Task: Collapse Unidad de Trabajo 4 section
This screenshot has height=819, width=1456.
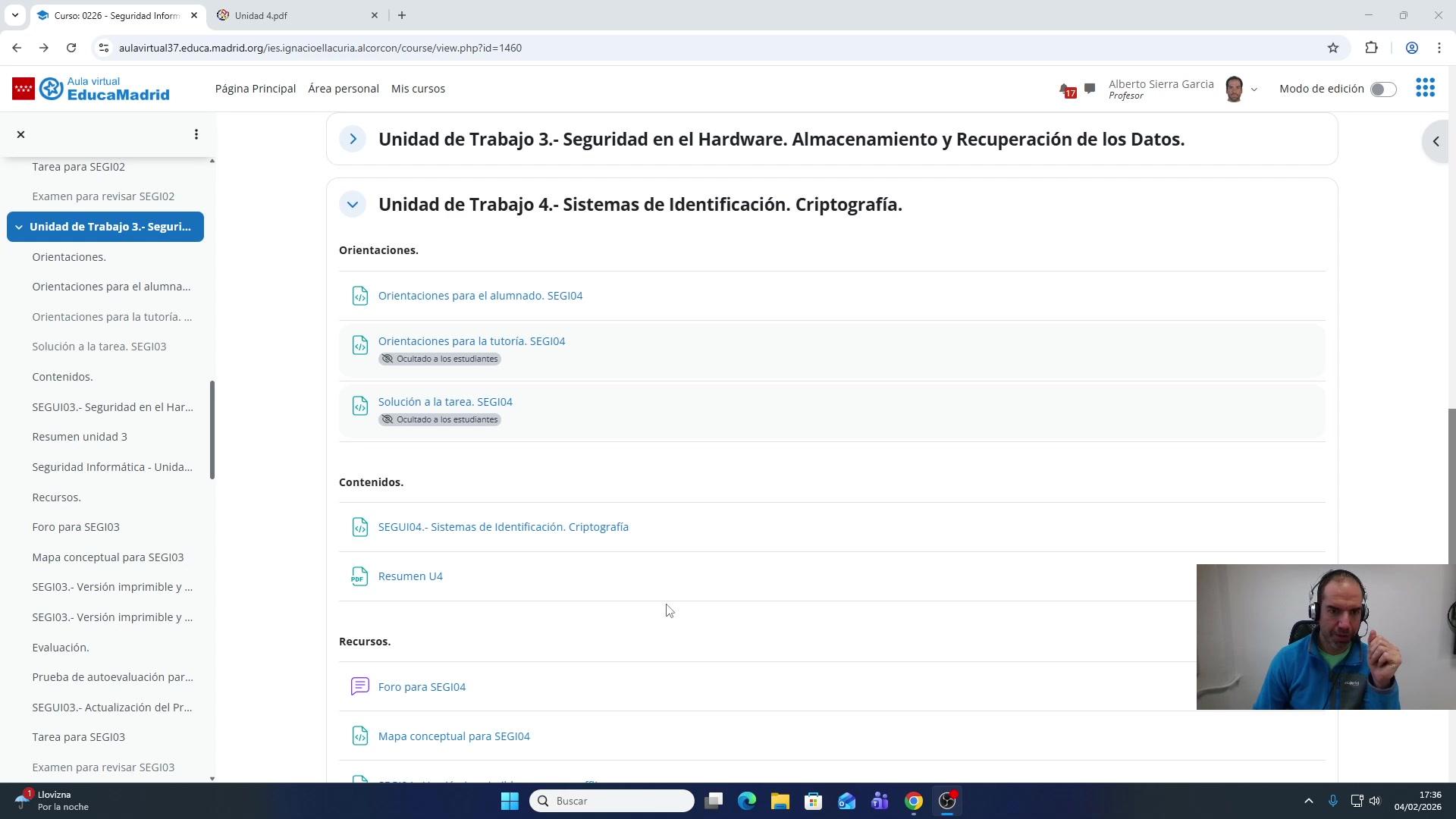Action: pos(353,204)
